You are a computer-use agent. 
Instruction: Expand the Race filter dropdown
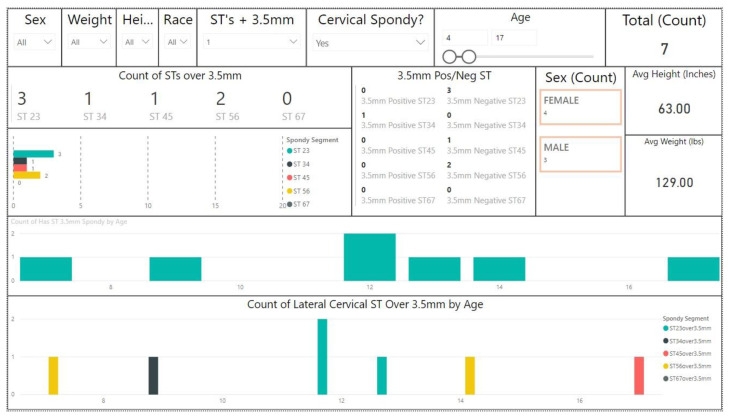click(x=178, y=43)
